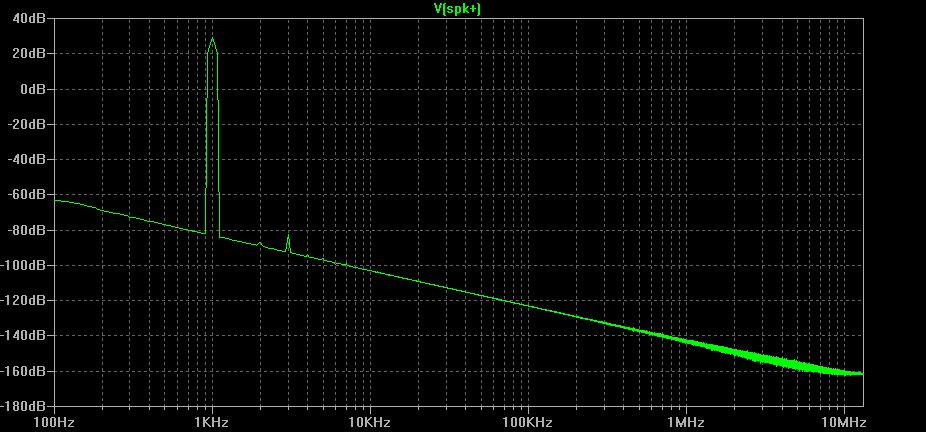Click the 0dB axis label

pos(31,89)
